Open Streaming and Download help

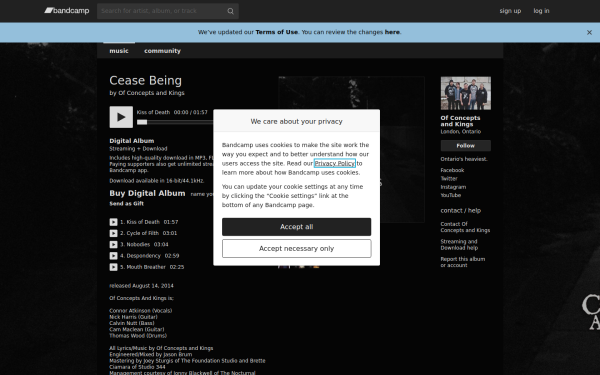[459, 245]
